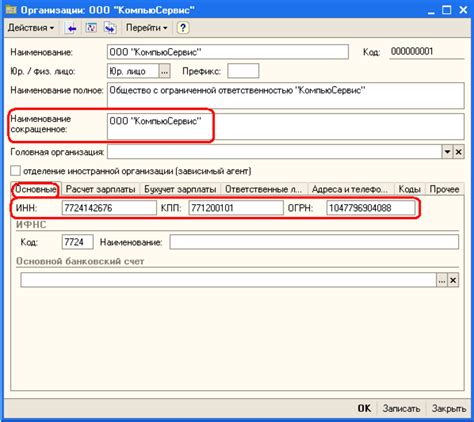Click the middle toolbar icon with the red mark
Image resolution: width=474 pixels, height=422 pixels.
click(91, 28)
